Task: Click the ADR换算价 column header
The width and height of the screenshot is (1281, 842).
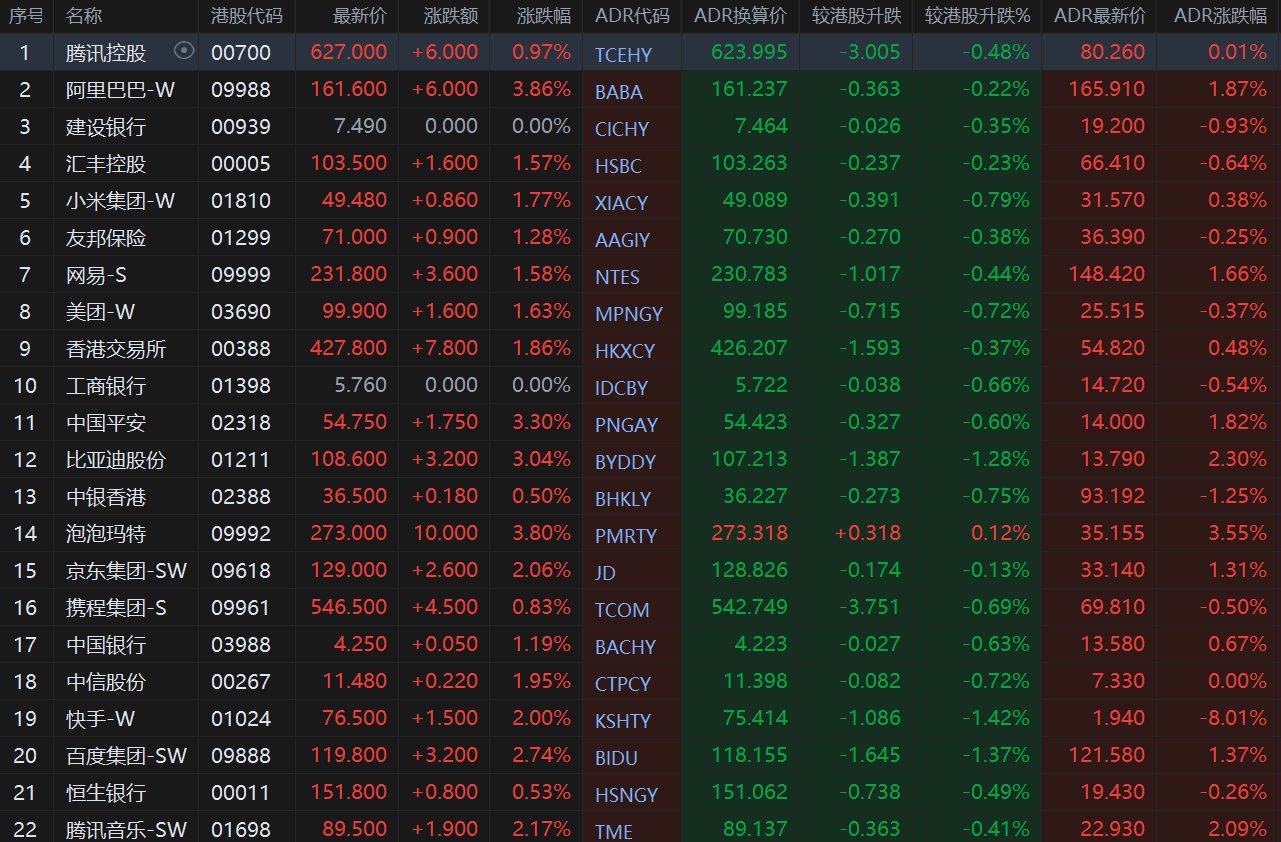Action: [740, 16]
